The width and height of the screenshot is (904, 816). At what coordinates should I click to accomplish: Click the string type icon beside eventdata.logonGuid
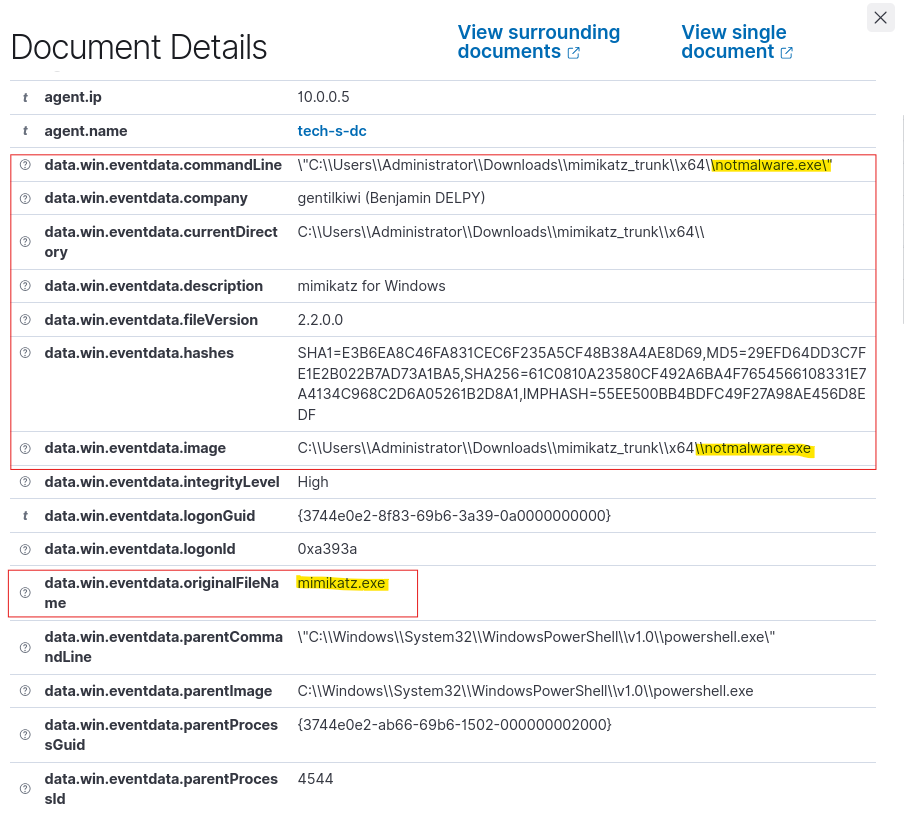(25, 516)
